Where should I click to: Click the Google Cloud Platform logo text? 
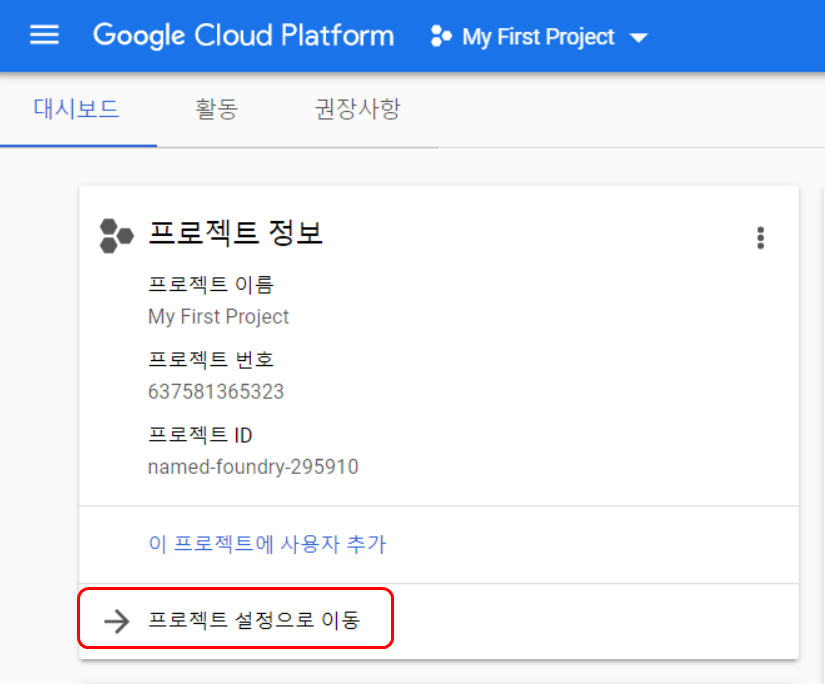244,36
